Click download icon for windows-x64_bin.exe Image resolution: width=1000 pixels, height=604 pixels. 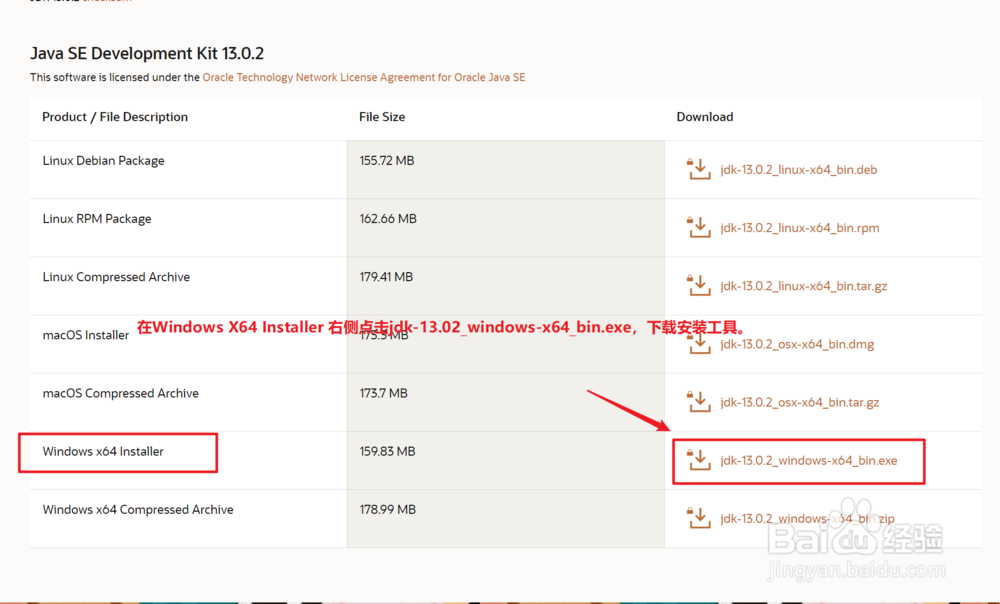tap(699, 460)
